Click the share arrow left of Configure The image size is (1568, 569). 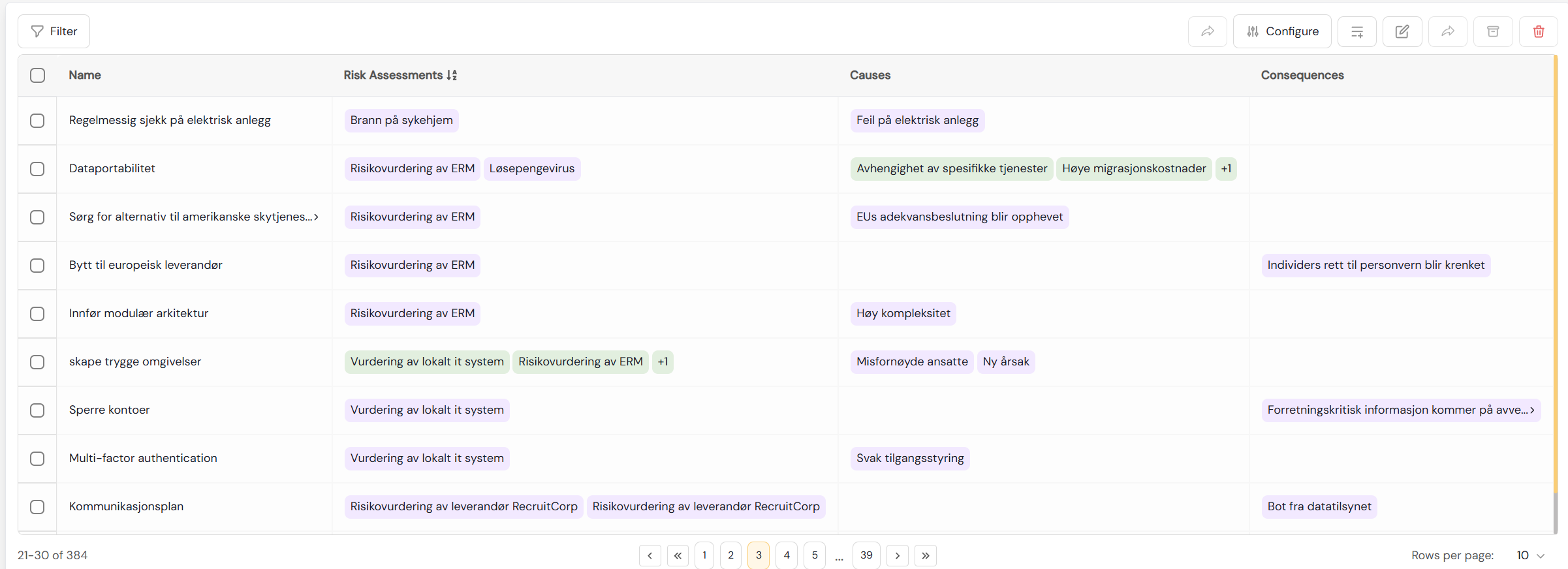pos(1207,31)
